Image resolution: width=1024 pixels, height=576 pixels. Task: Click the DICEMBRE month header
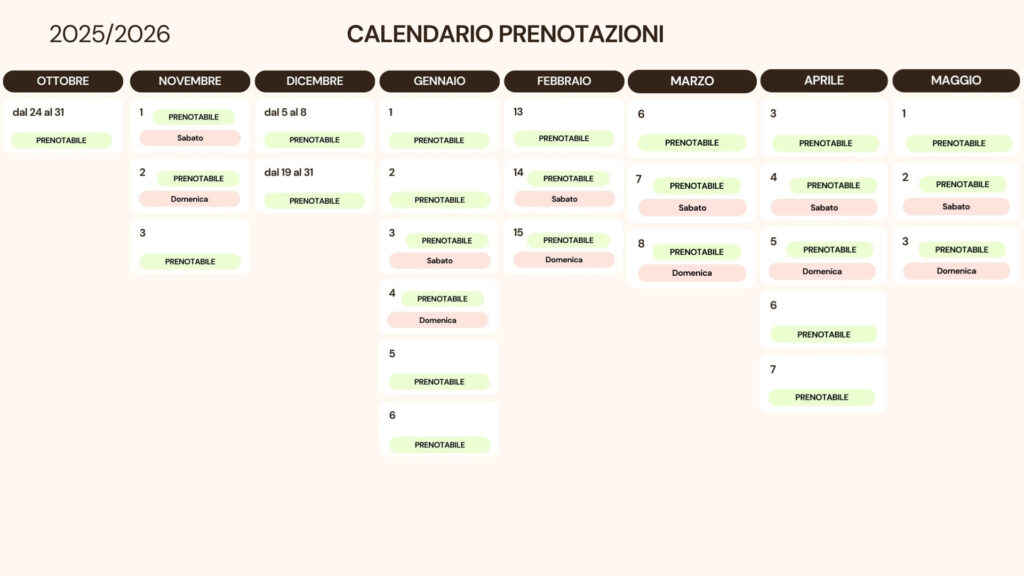click(x=315, y=81)
